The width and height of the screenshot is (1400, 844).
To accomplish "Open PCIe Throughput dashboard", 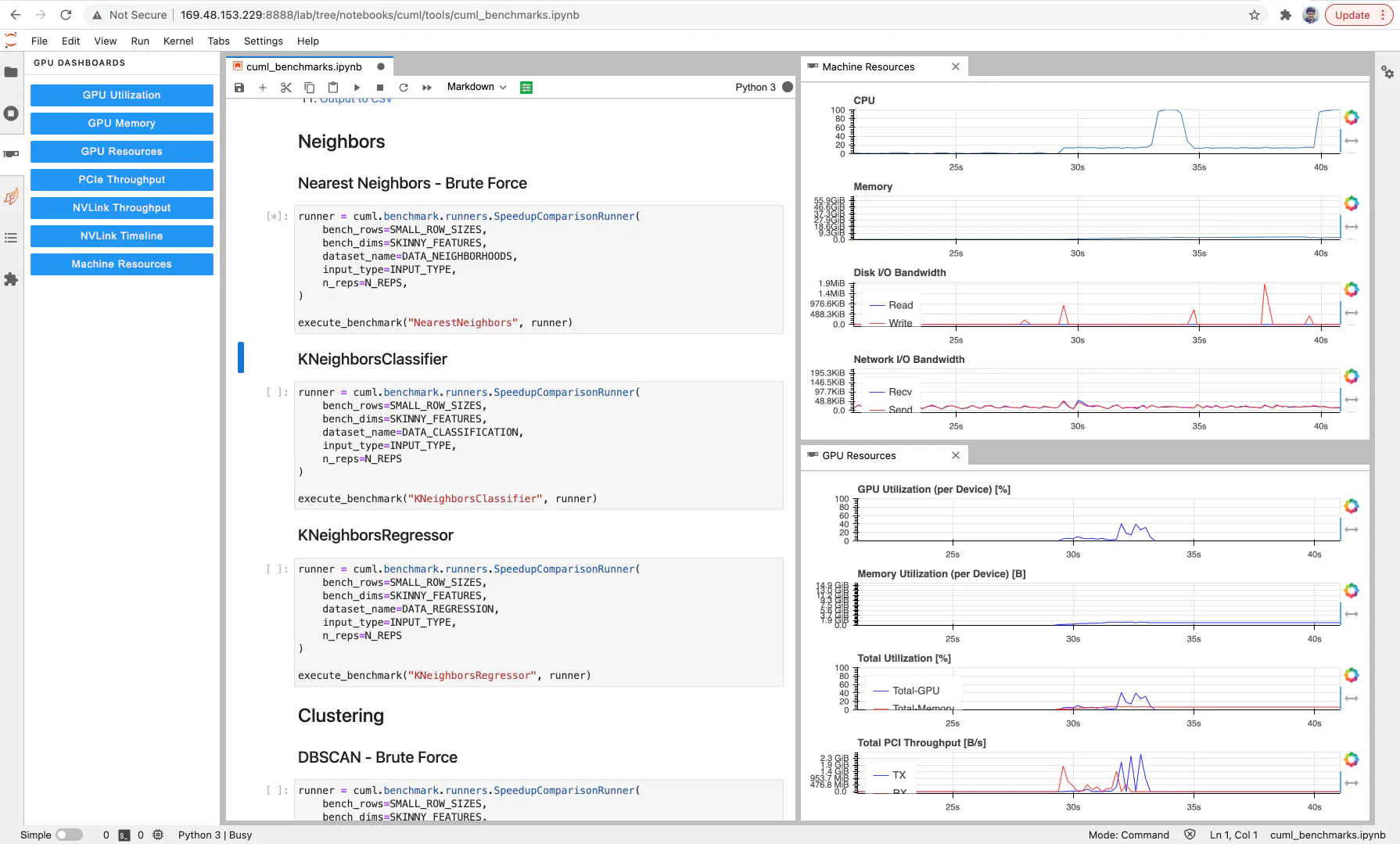I will pos(122,180).
